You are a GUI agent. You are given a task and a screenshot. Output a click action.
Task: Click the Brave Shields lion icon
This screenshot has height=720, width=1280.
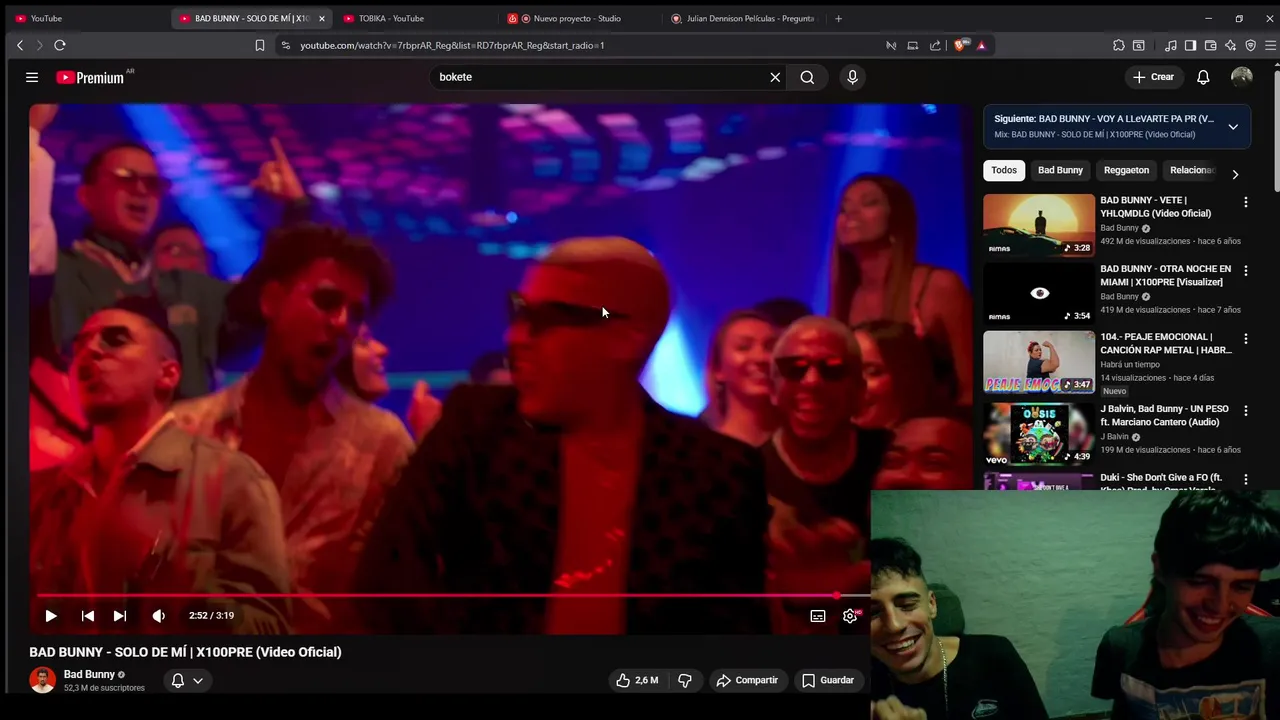click(961, 45)
